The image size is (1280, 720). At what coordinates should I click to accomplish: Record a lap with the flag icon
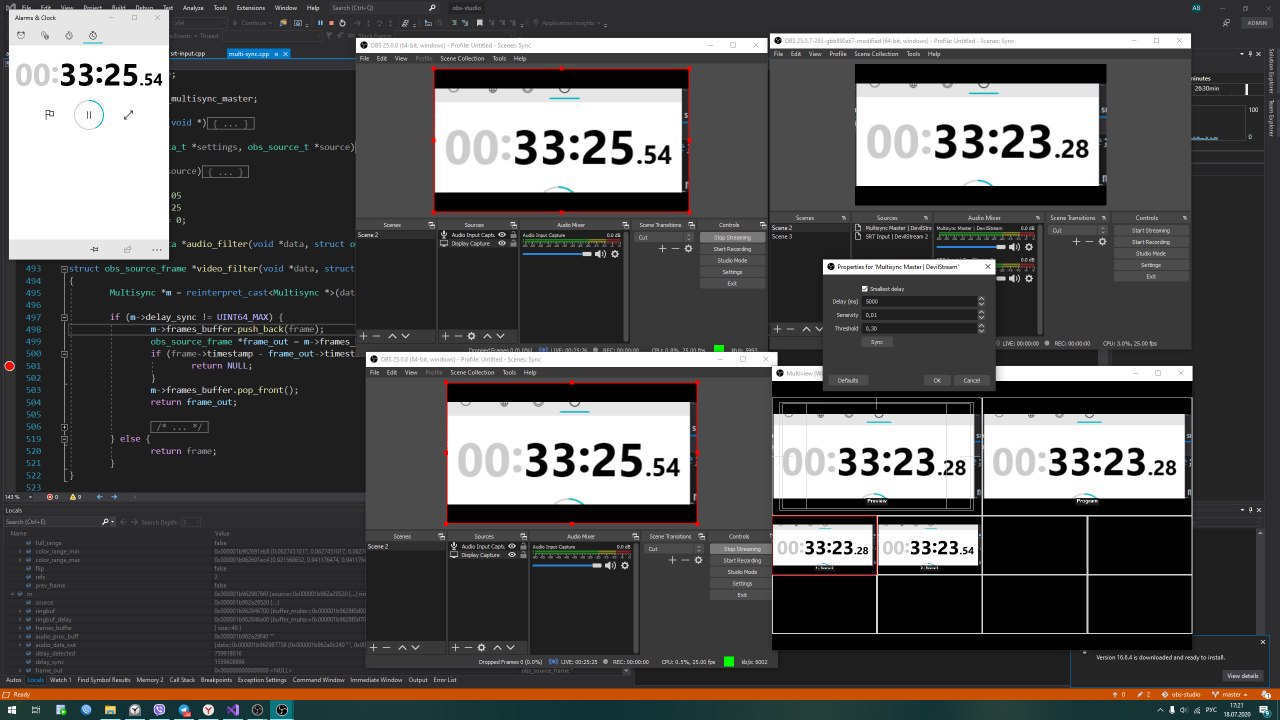(x=49, y=115)
